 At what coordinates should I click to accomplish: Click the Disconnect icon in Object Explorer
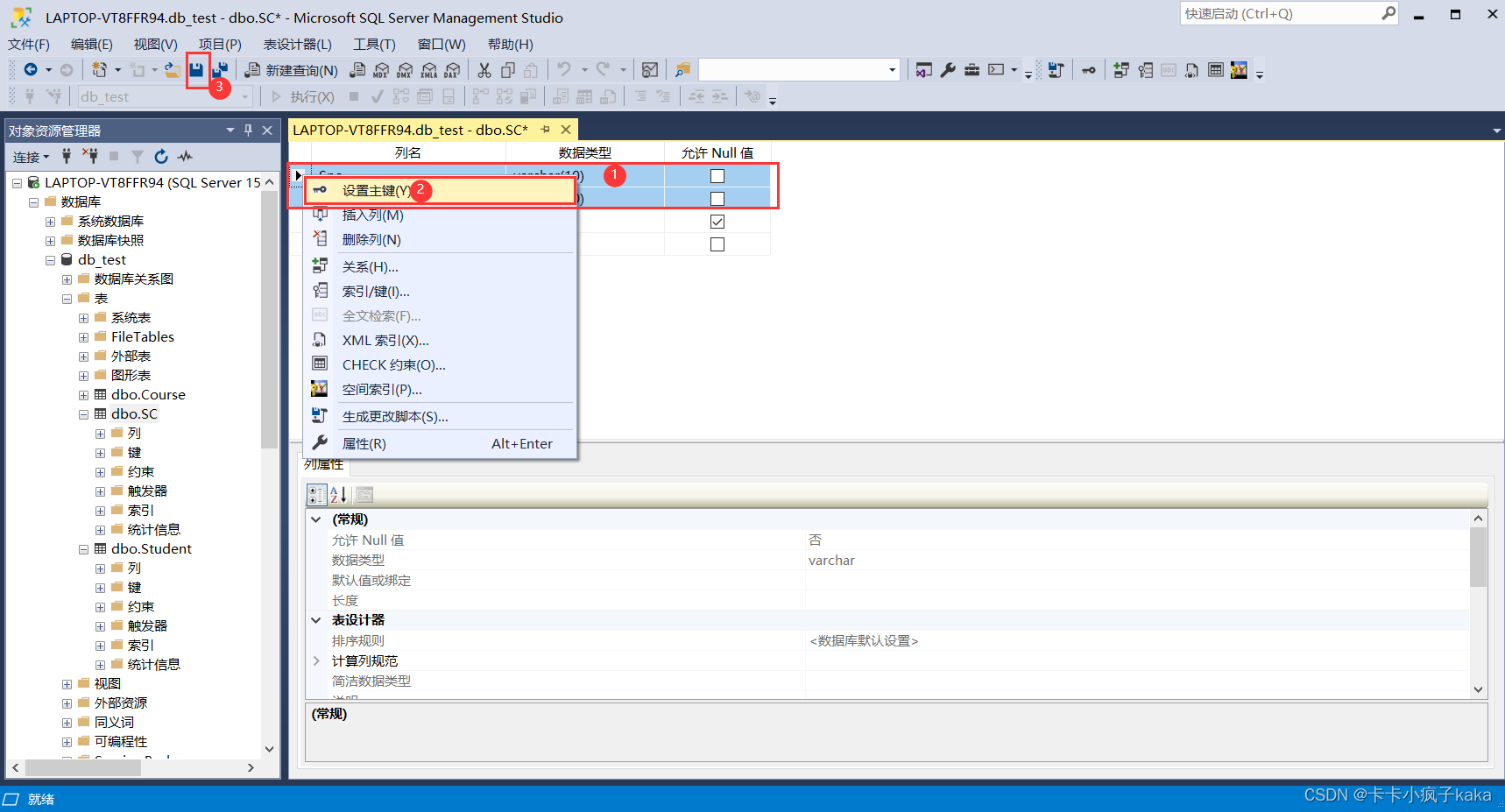tap(90, 156)
